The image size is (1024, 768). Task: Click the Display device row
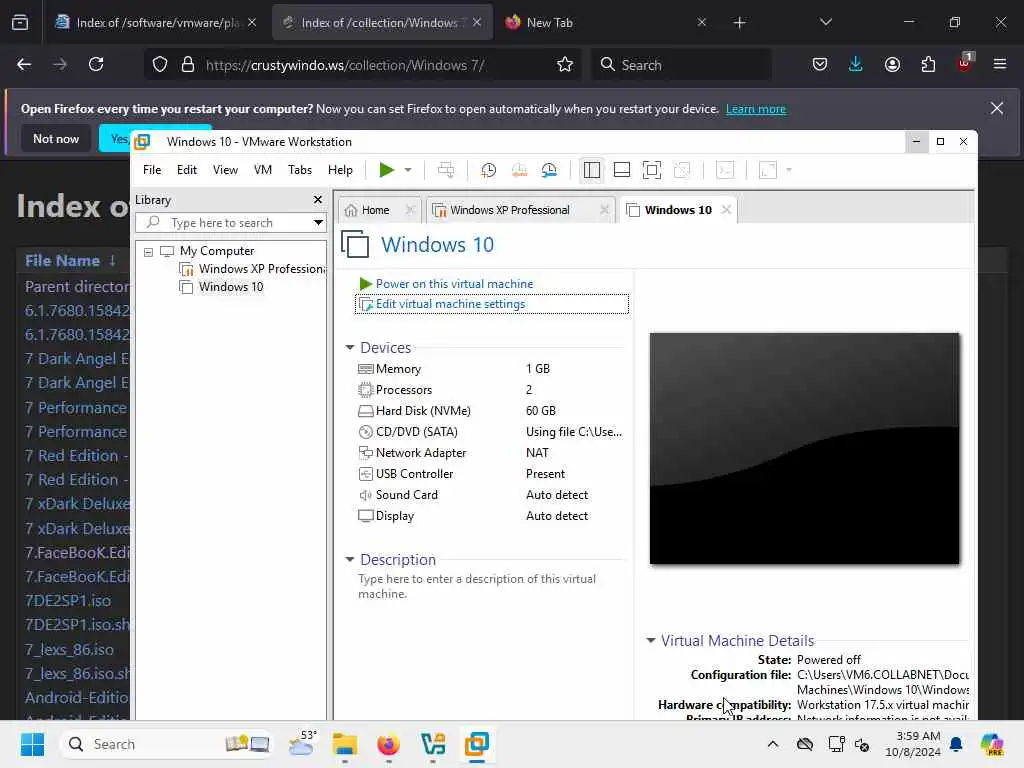[490, 516]
